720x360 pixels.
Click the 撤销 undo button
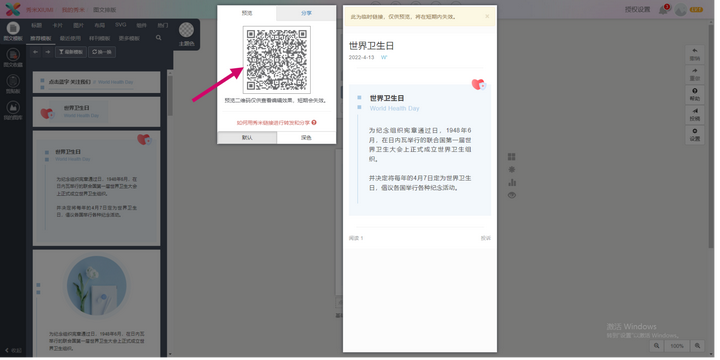coord(695,55)
